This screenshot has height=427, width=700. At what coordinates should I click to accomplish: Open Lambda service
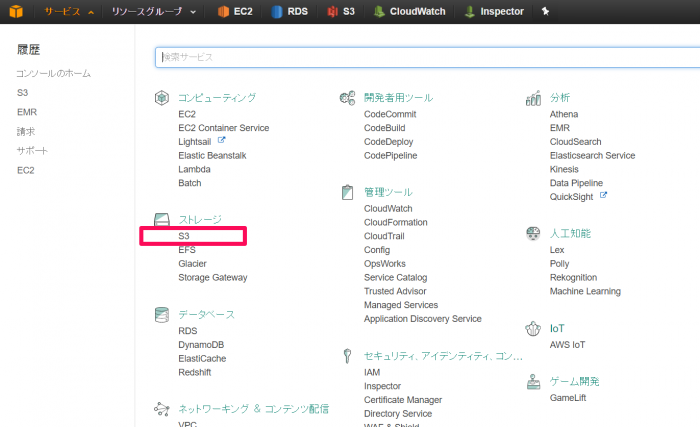194,169
